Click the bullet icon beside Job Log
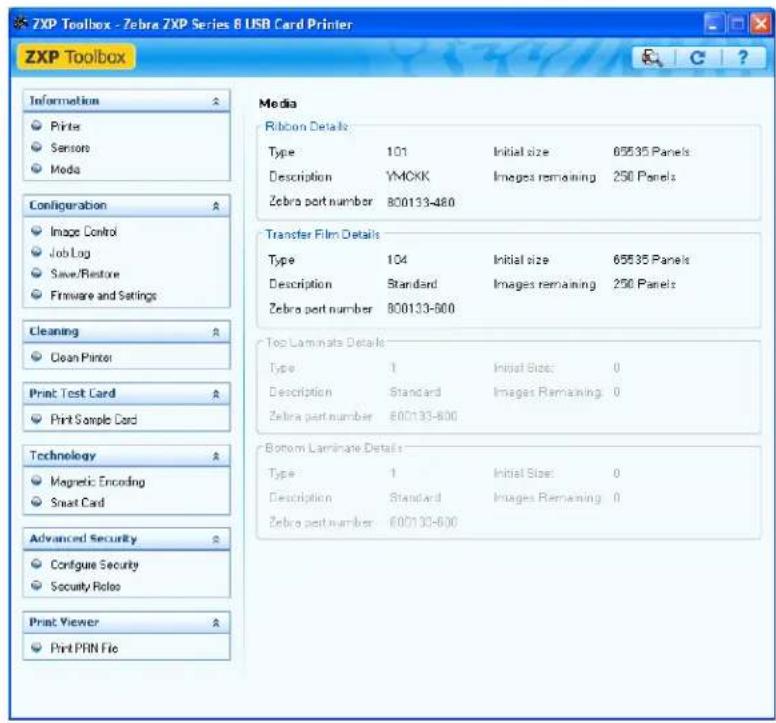The image size is (776, 723). (37, 252)
